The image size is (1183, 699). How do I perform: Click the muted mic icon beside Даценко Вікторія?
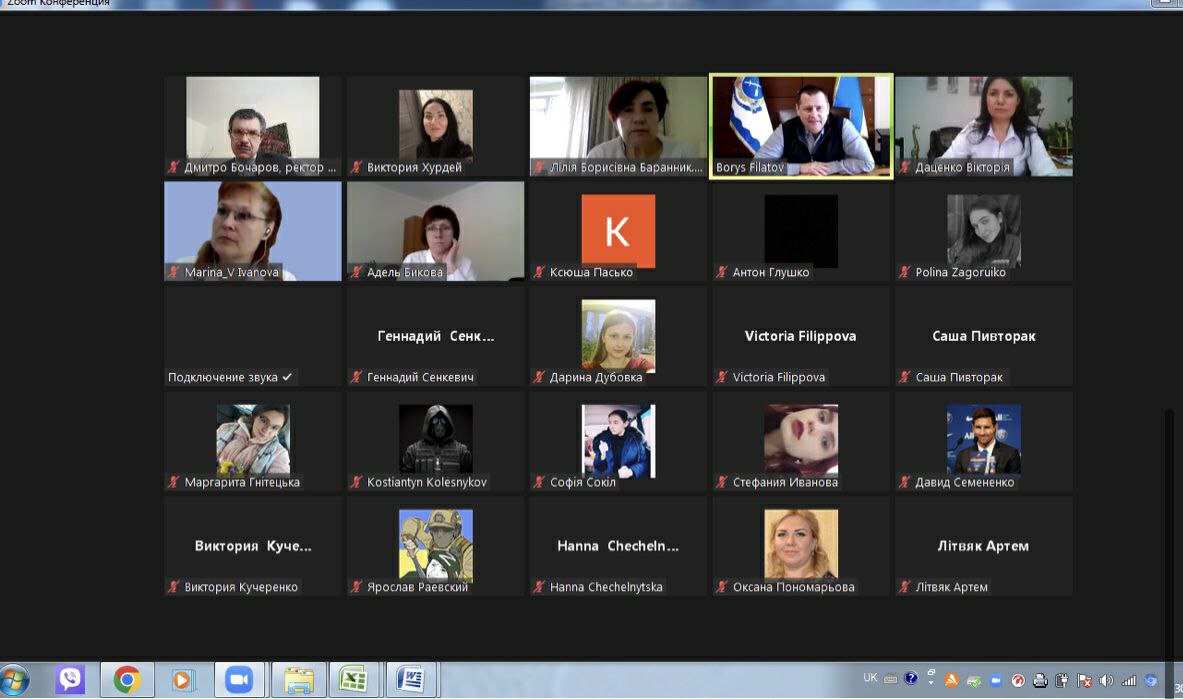point(905,168)
